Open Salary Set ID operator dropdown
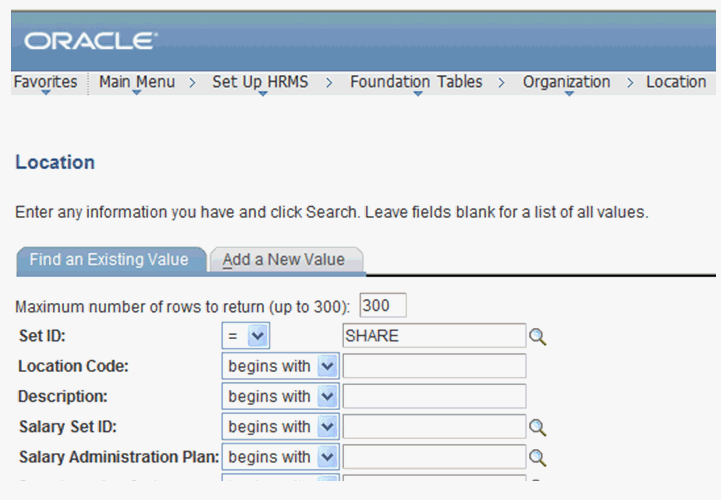 [280, 427]
